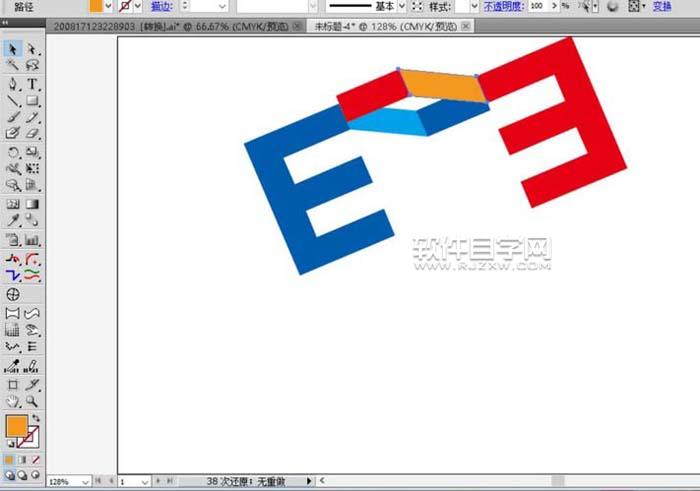The image size is (700, 491).
Task: Open the stroke color dropdown in control bar
Action: pyautogui.click(x=139, y=6)
